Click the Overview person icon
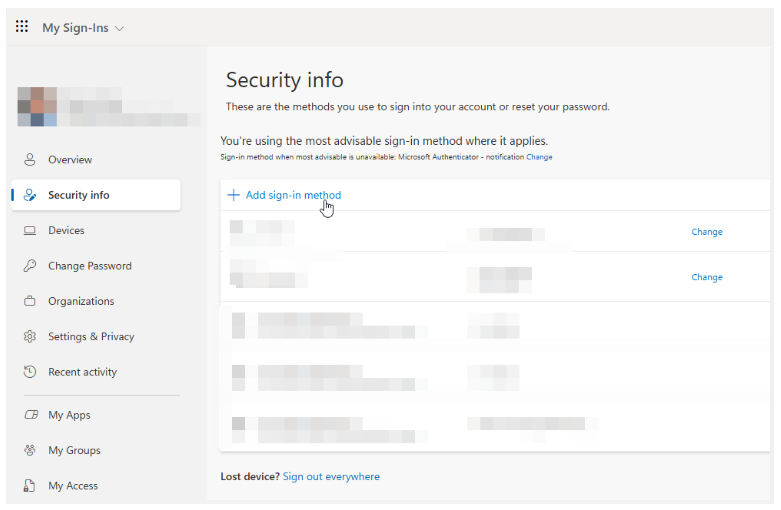Screen dimensions: 781x510 coord(29,160)
